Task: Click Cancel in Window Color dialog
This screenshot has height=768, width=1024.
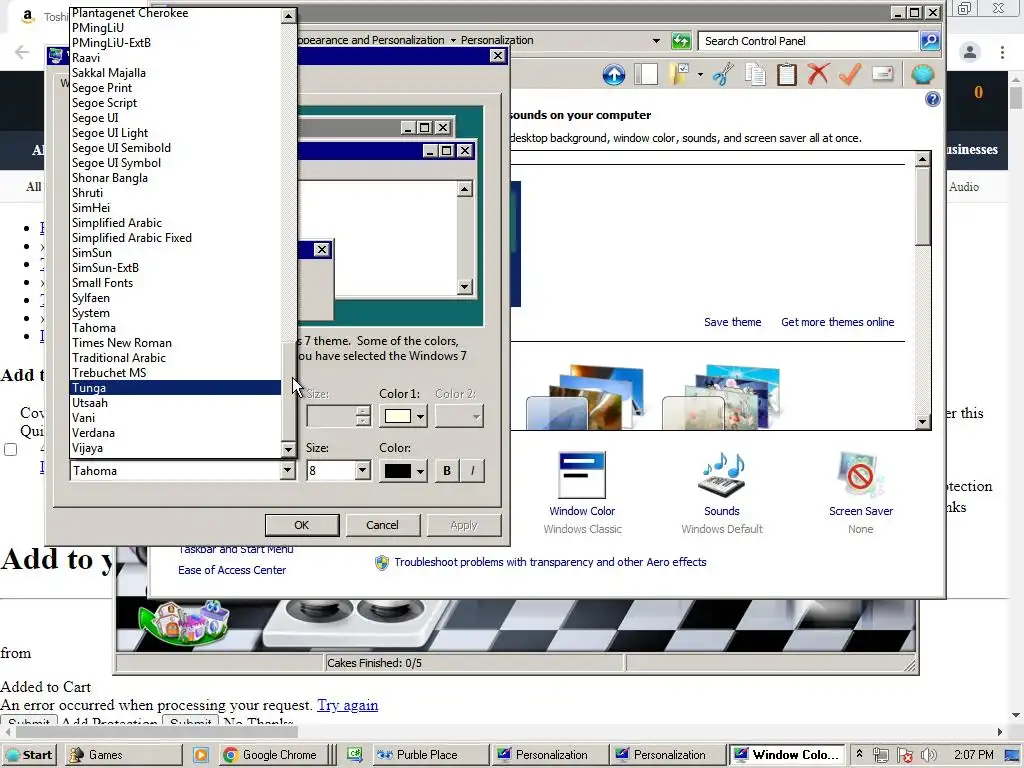Action: [382, 525]
